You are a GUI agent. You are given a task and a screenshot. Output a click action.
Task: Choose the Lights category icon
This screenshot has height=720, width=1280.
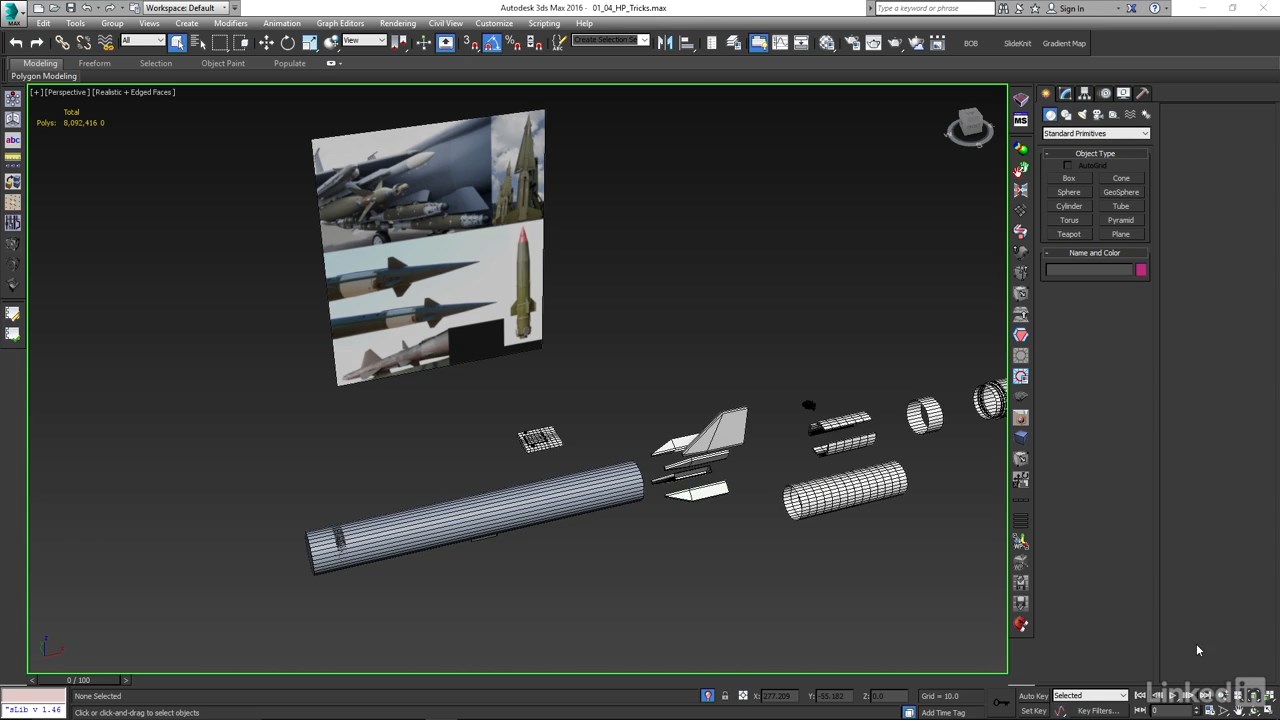(x=1082, y=115)
